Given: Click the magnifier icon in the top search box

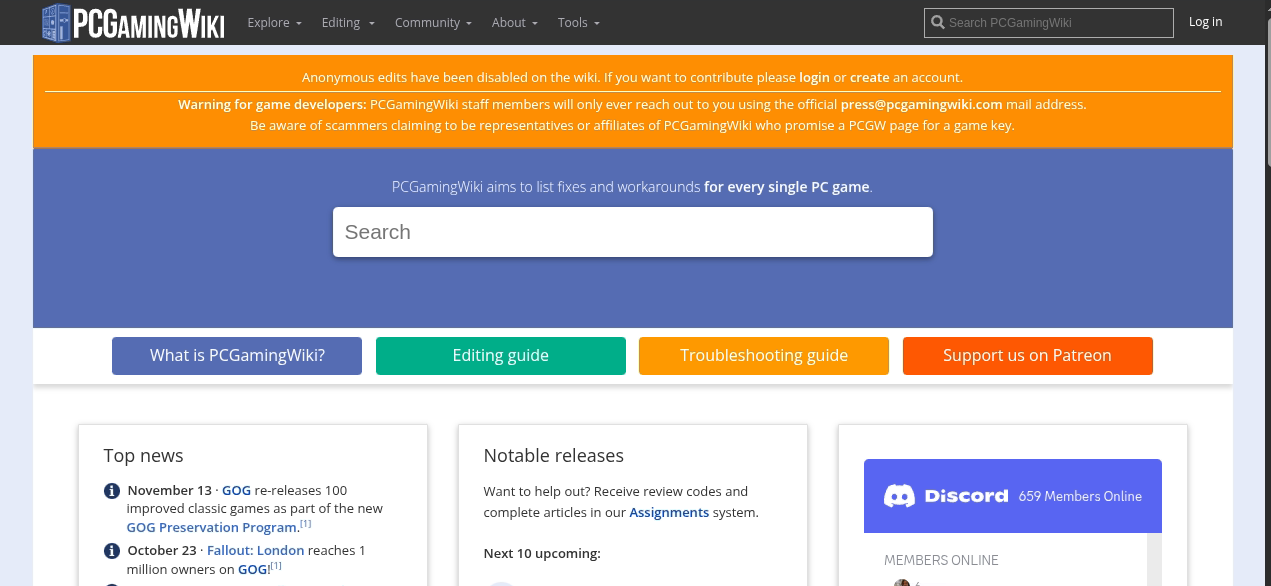Looking at the screenshot, I should pyautogui.click(x=937, y=22).
